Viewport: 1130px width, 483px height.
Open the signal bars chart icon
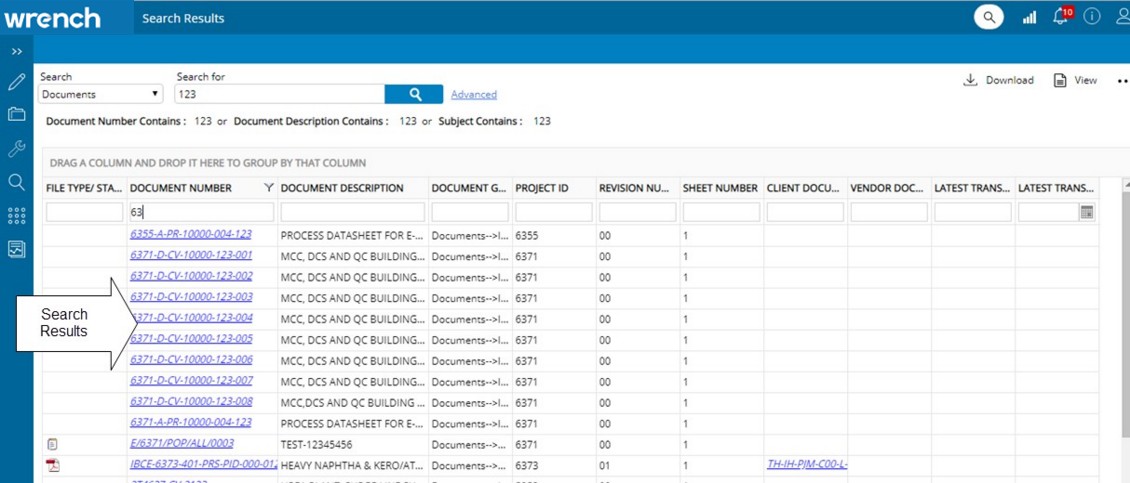(1029, 17)
